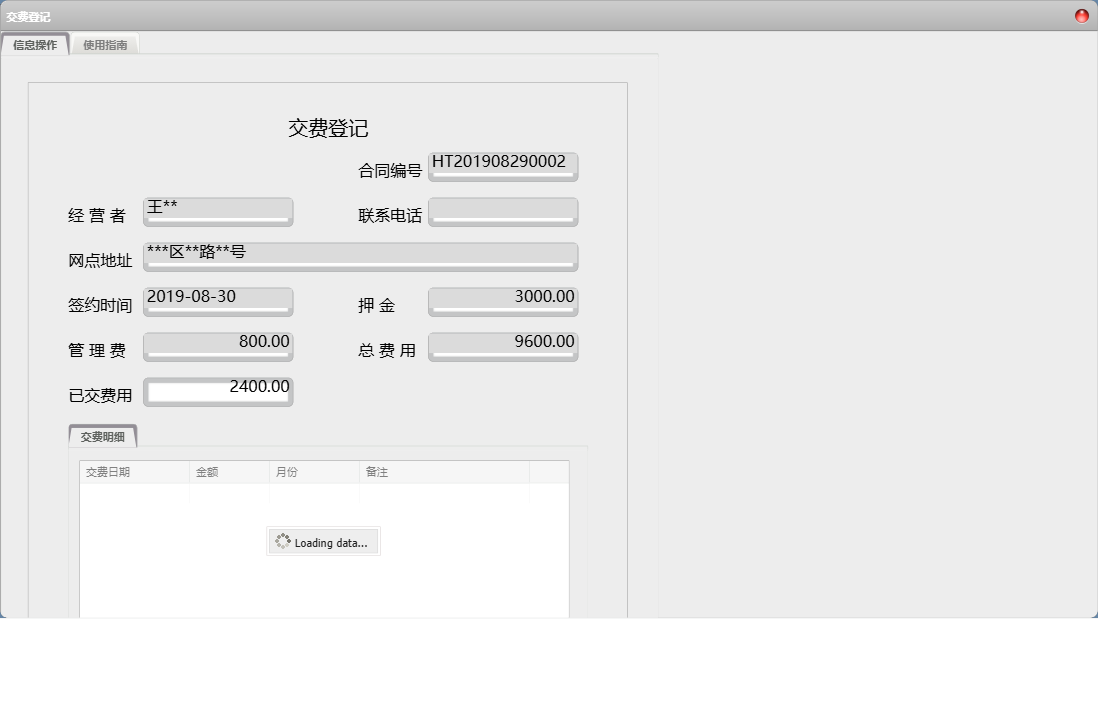Viewport: 1098px width, 704px height.
Task: Click the 经营者 field containing 王**
Action: point(218,208)
